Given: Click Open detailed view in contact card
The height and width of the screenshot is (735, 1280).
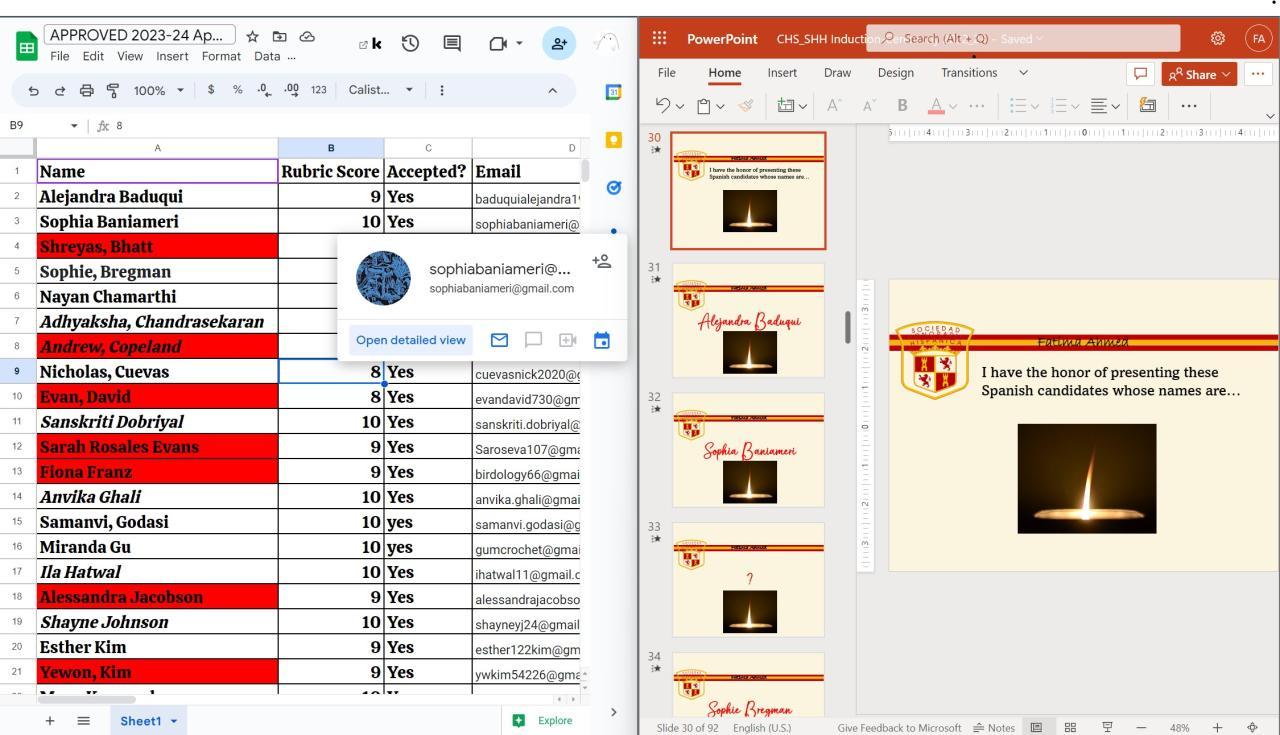Looking at the screenshot, I should 410,340.
